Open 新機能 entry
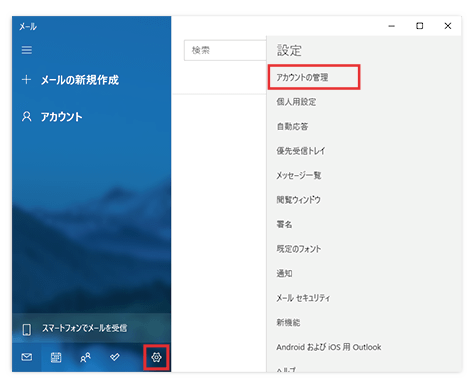 [x=288, y=322]
